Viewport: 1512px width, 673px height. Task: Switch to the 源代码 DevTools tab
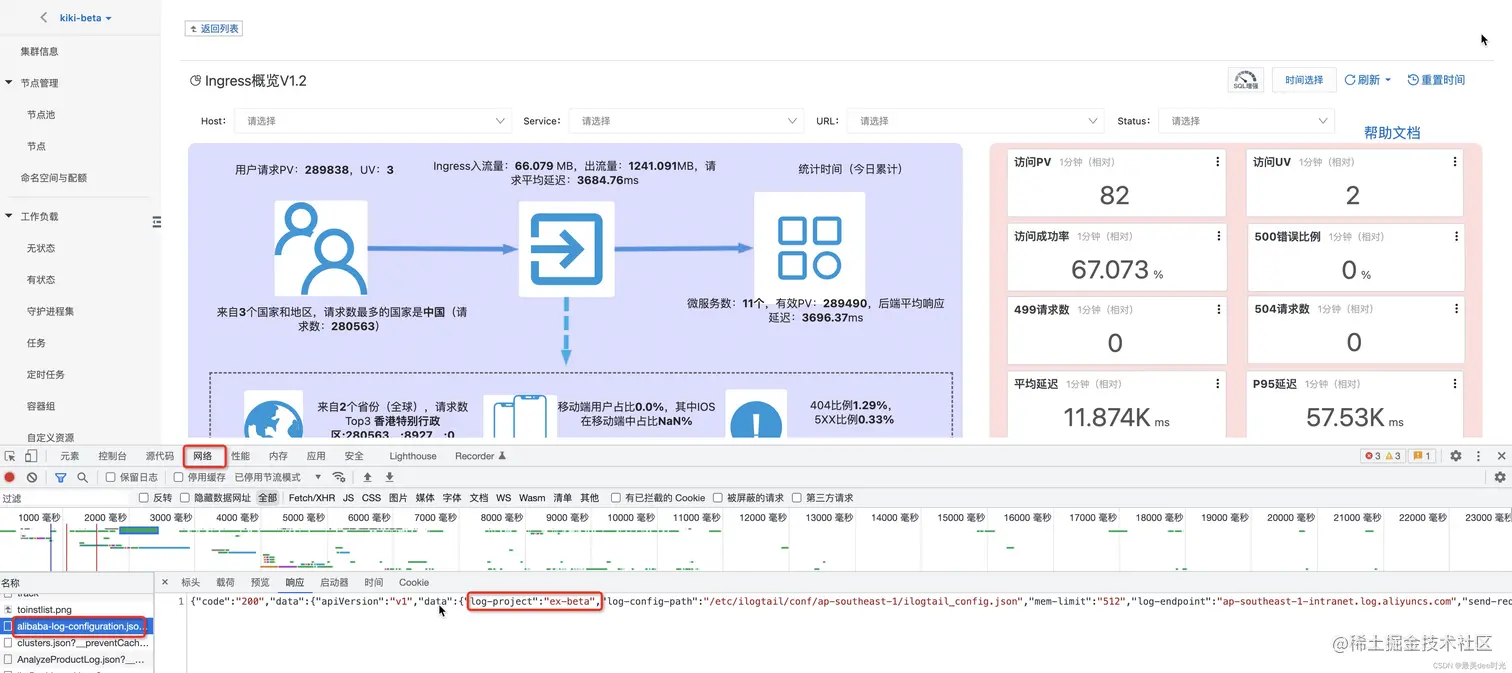click(x=159, y=456)
